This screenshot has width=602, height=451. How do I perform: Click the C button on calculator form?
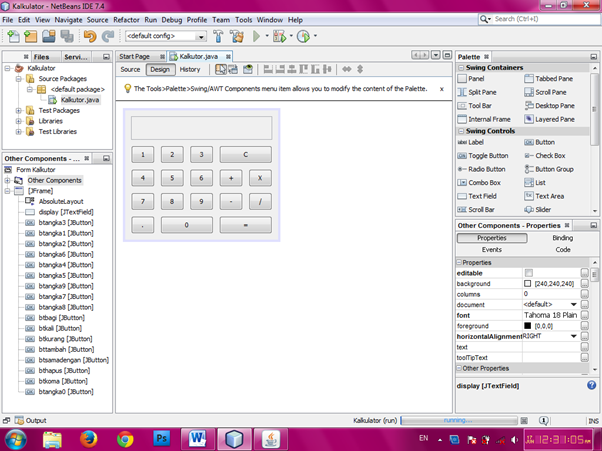coord(245,154)
